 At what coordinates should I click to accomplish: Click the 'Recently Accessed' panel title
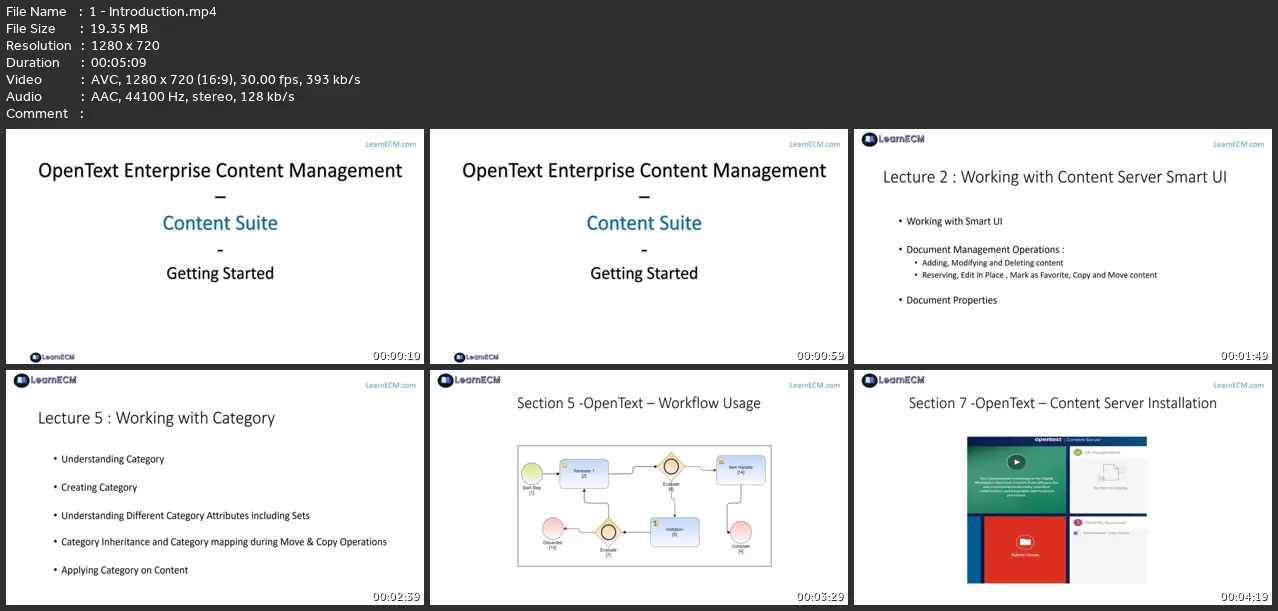coord(1105,523)
